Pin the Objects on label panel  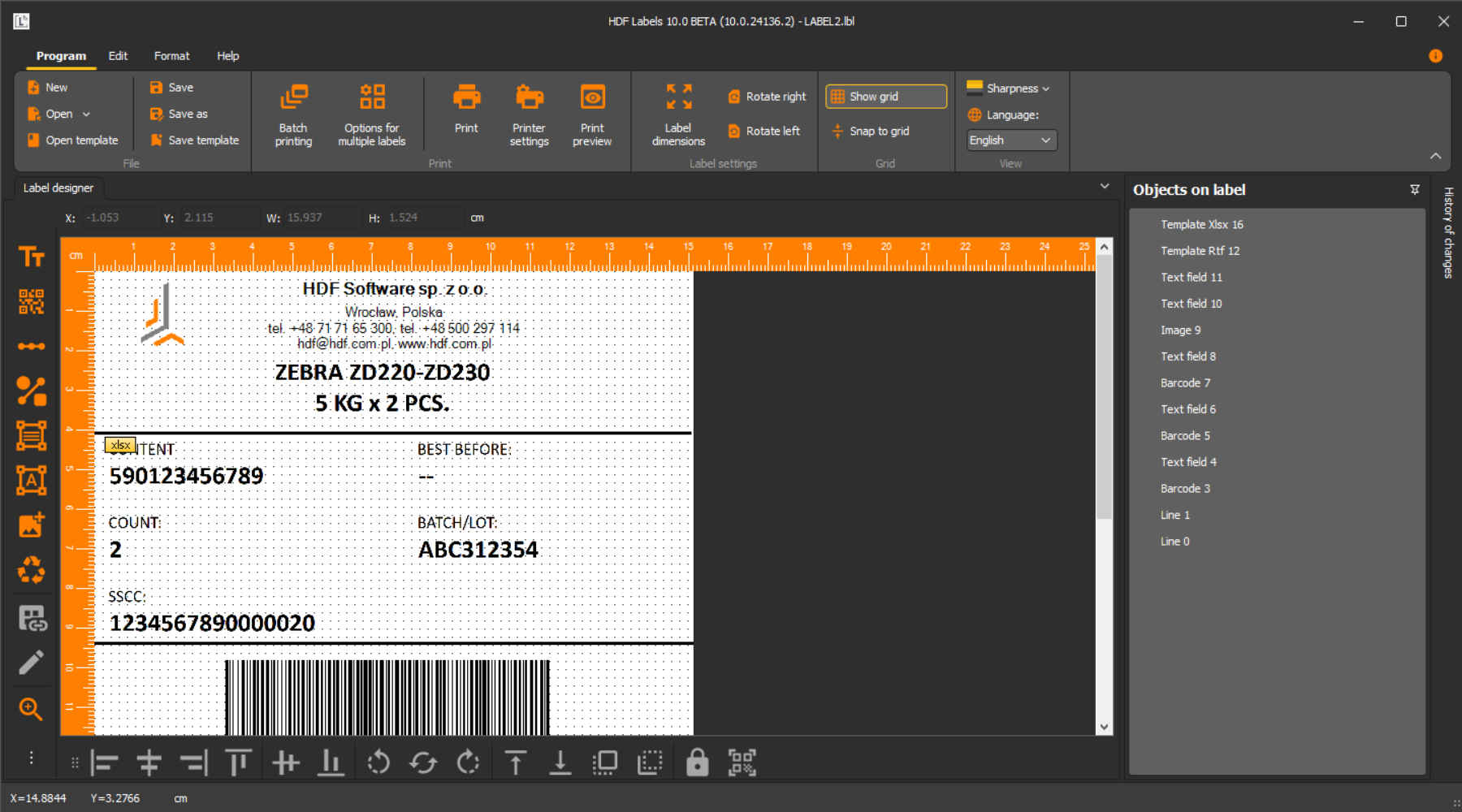[1414, 189]
